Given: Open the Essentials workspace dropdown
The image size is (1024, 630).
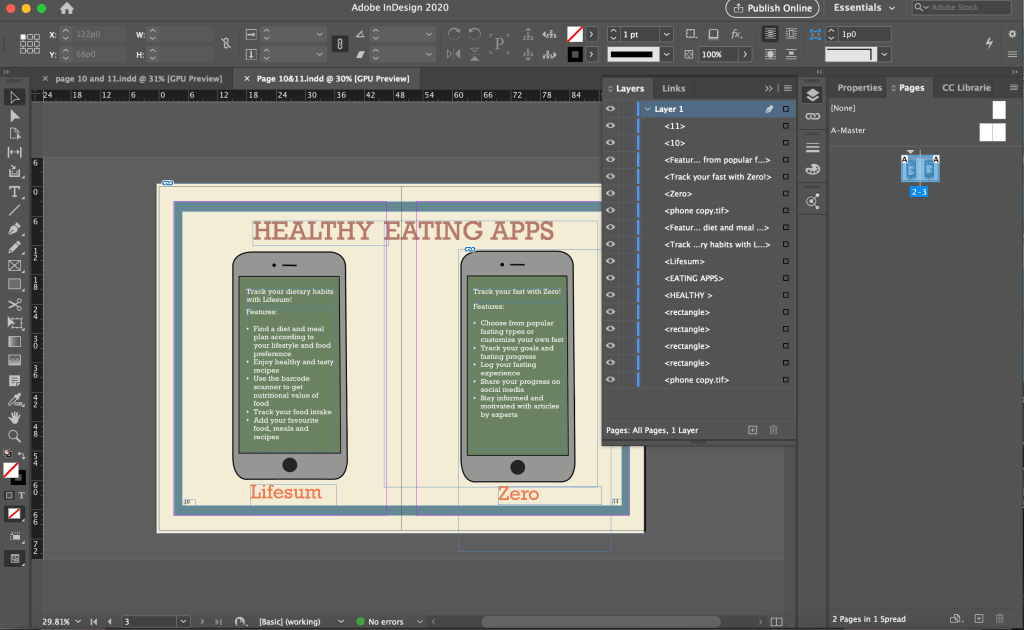Looking at the screenshot, I should click(865, 8).
